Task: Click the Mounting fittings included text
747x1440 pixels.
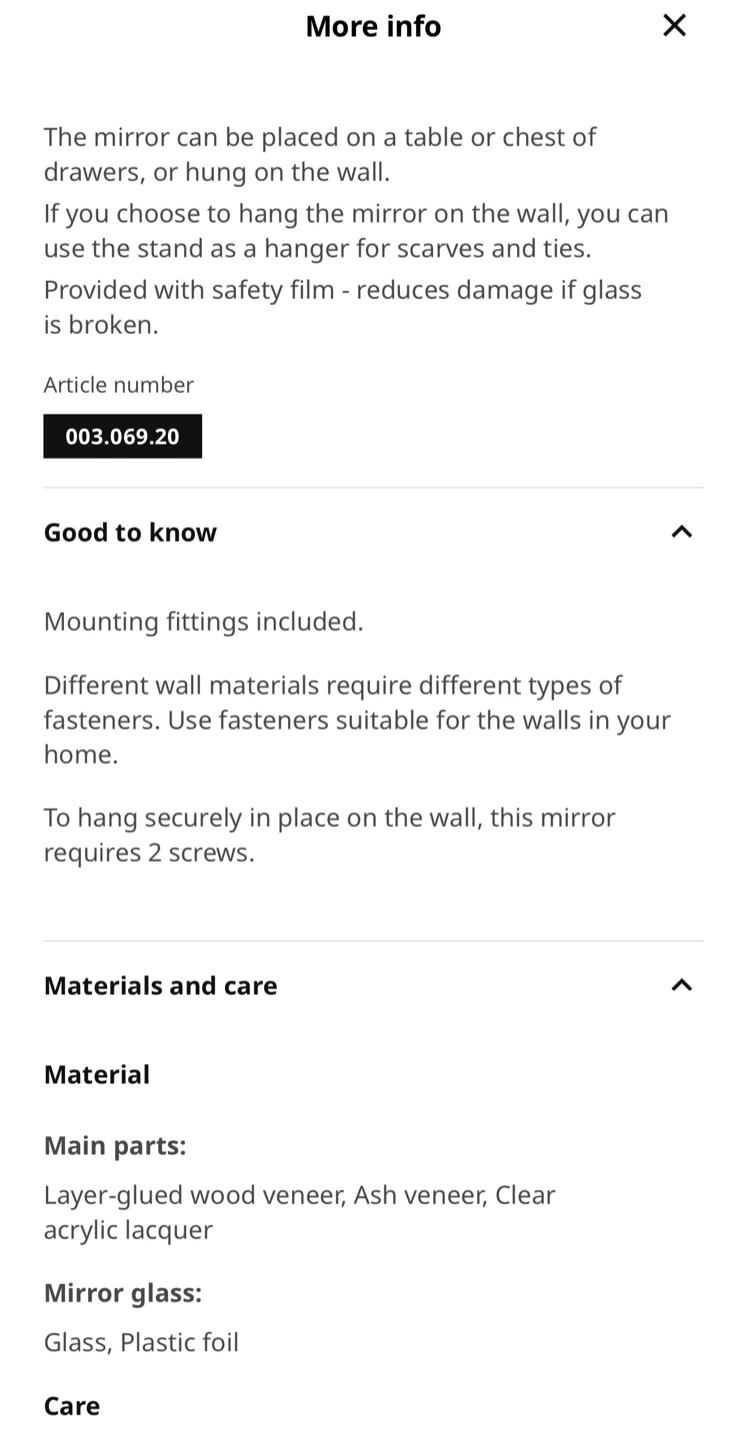Action: (x=203, y=622)
